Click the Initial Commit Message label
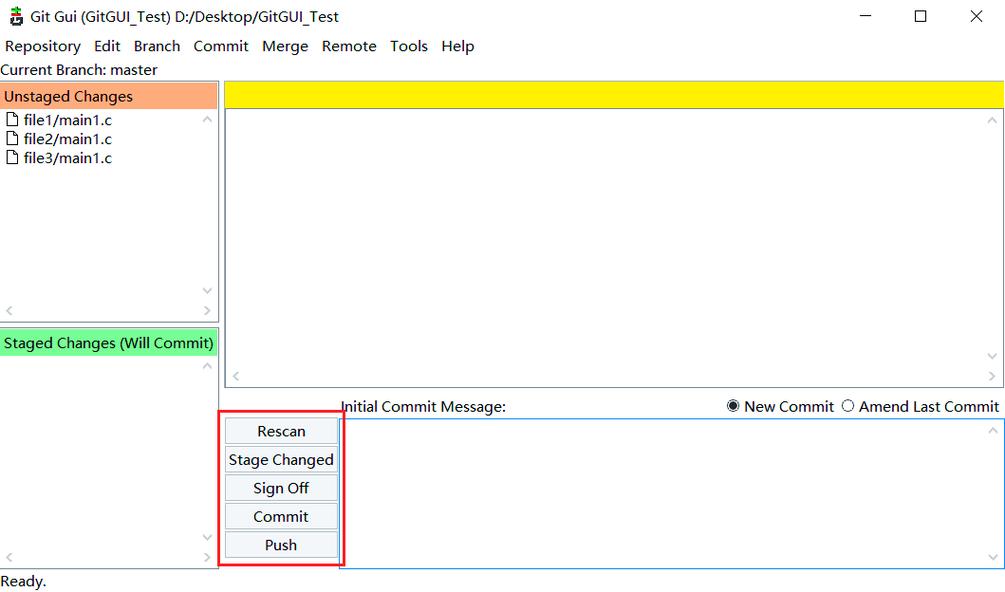1005x592 pixels. click(x=424, y=407)
